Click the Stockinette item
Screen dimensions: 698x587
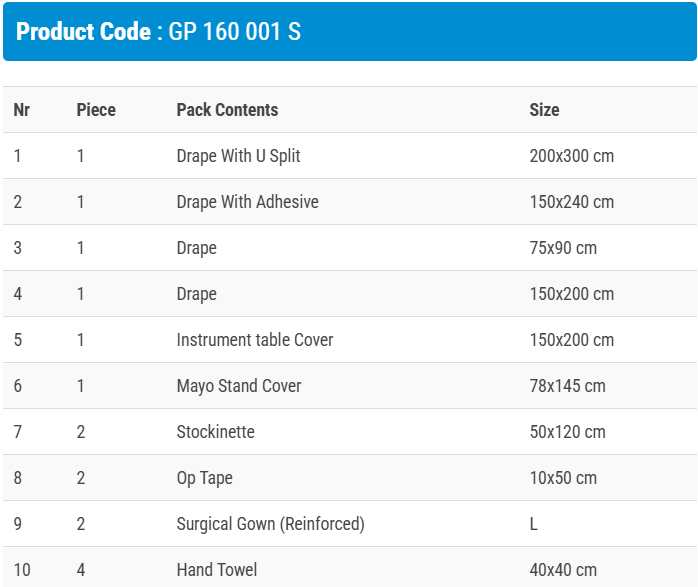pos(215,432)
